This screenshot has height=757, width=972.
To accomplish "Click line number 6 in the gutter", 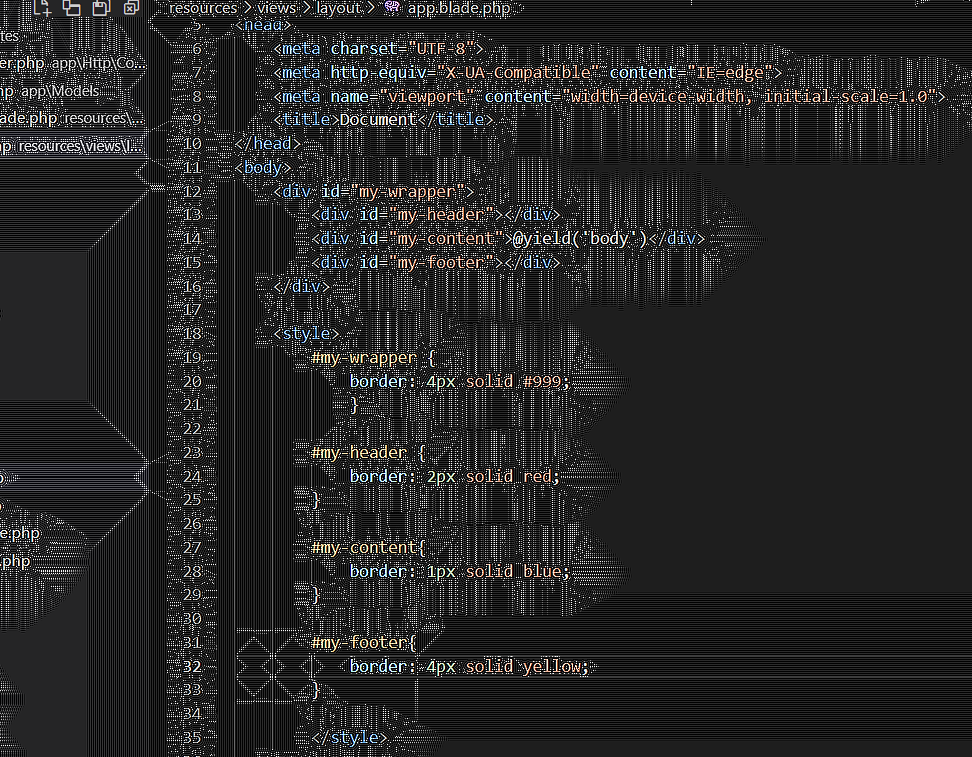I will pyautogui.click(x=197, y=49).
